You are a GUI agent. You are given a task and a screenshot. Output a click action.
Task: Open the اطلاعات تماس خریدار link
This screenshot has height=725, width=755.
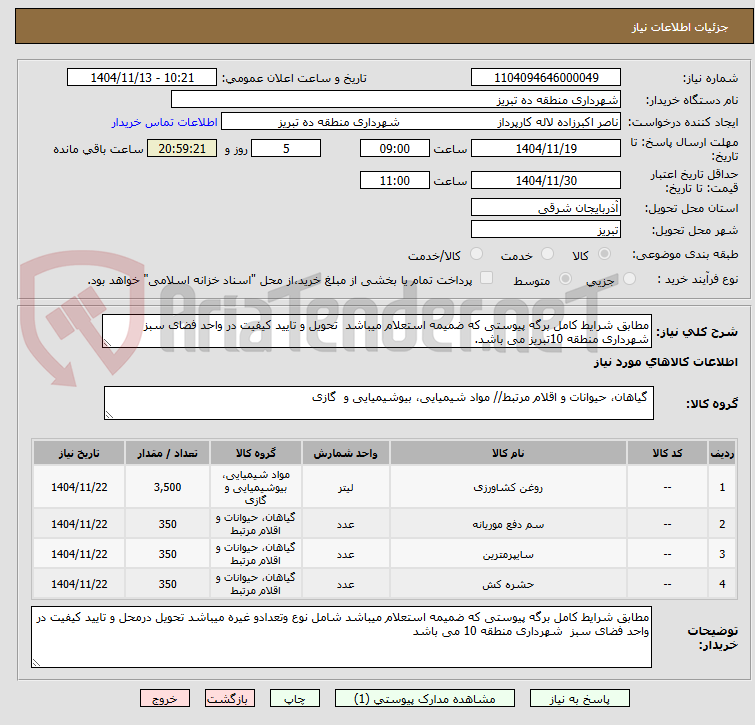click(x=165, y=122)
